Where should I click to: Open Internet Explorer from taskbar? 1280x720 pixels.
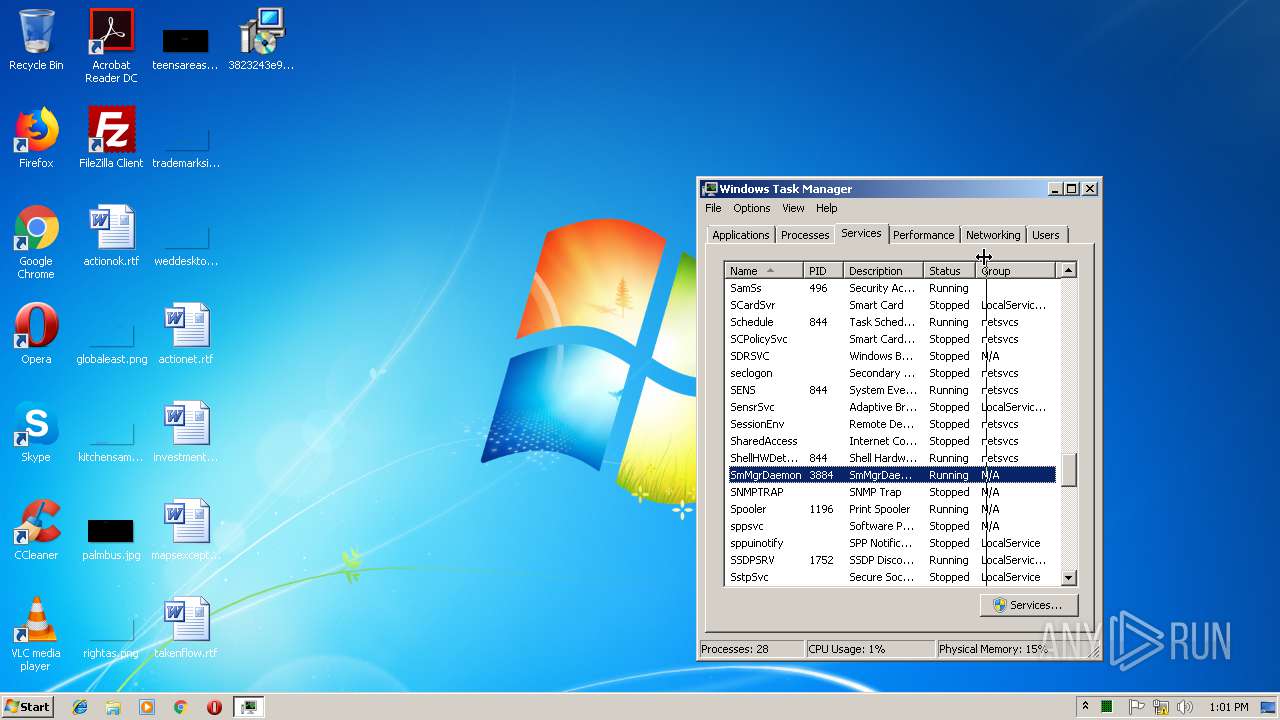coord(80,707)
